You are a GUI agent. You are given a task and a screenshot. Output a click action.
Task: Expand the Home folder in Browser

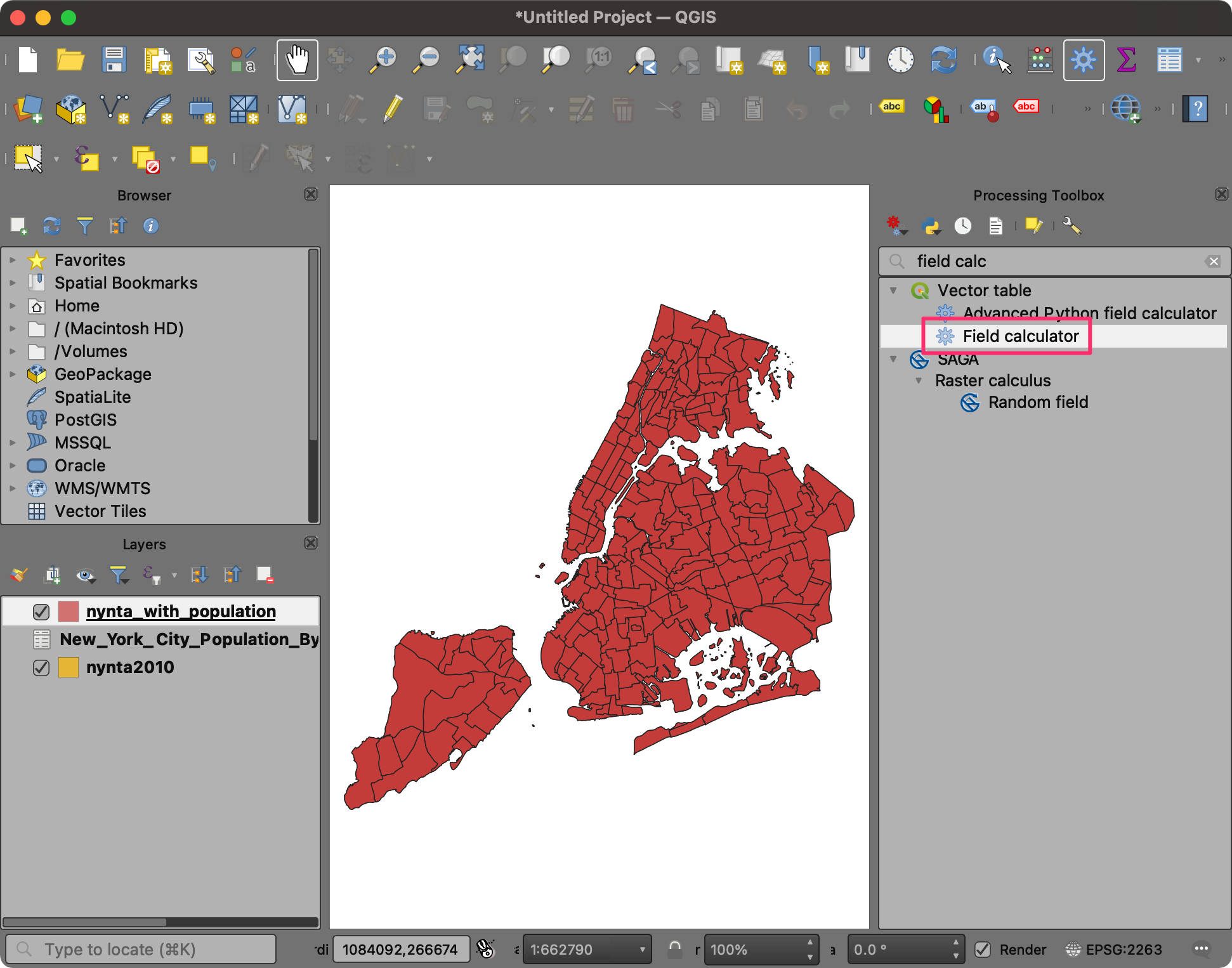[12, 306]
